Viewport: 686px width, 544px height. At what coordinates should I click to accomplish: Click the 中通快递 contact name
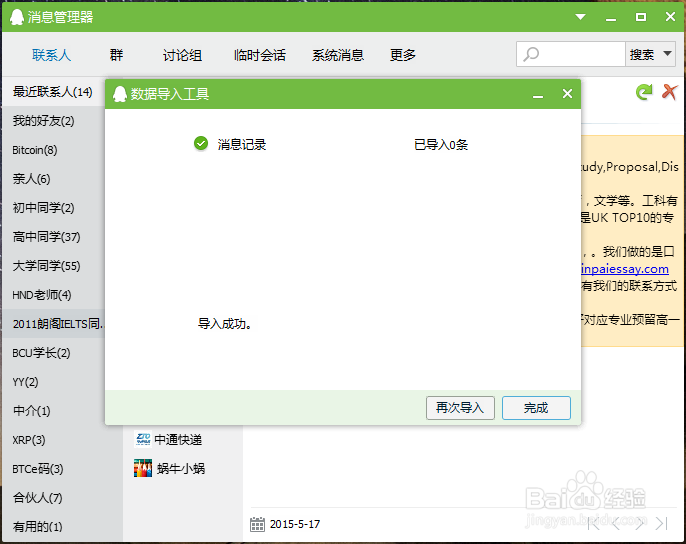(x=178, y=439)
